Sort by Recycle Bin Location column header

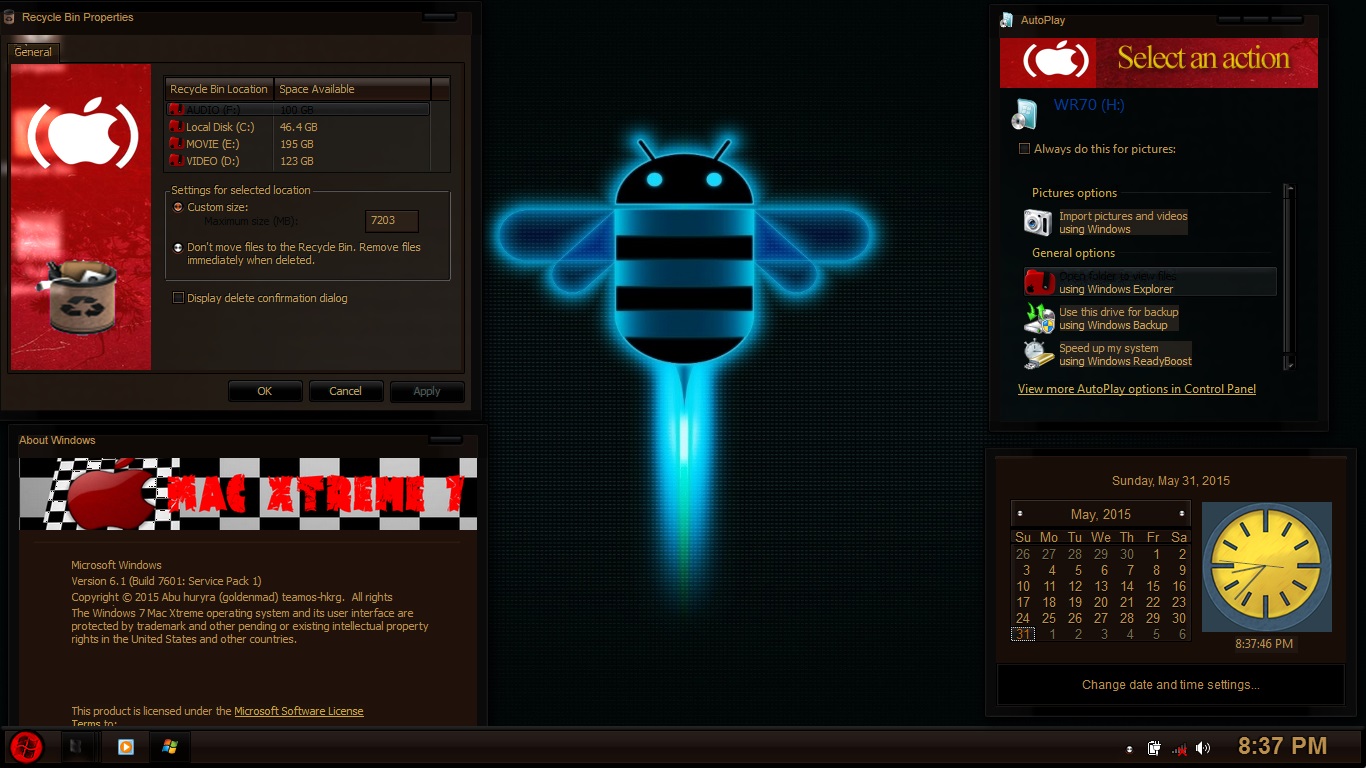219,89
